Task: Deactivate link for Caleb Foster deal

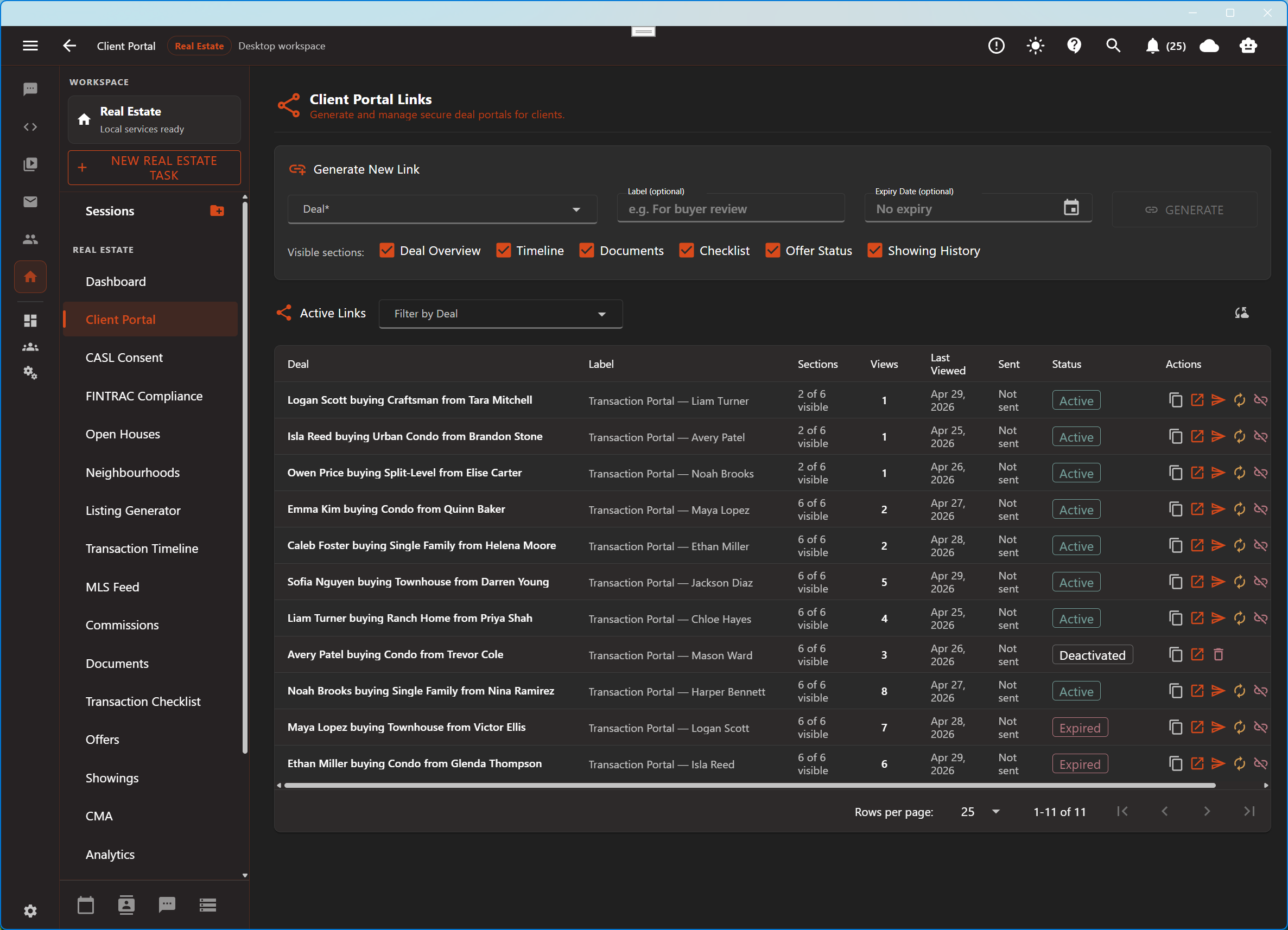Action: click(1260, 546)
